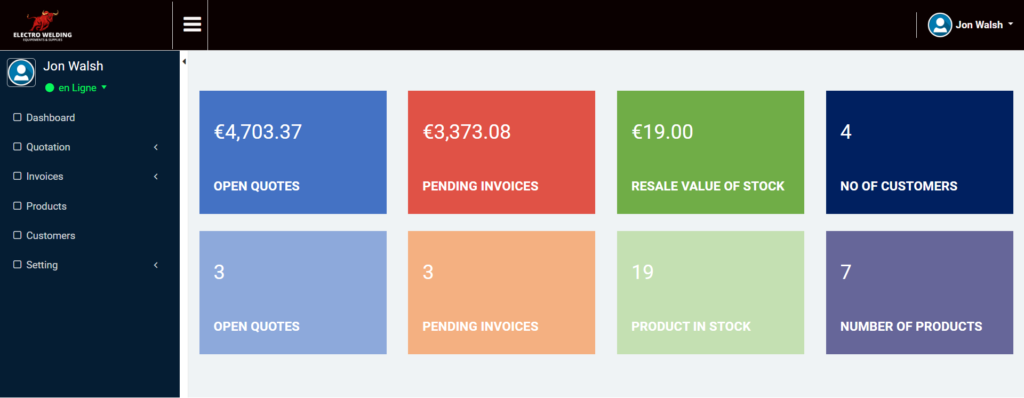Expand the Setting submenu chevron
The height and width of the screenshot is (398, 1024).
pos(156,265)
